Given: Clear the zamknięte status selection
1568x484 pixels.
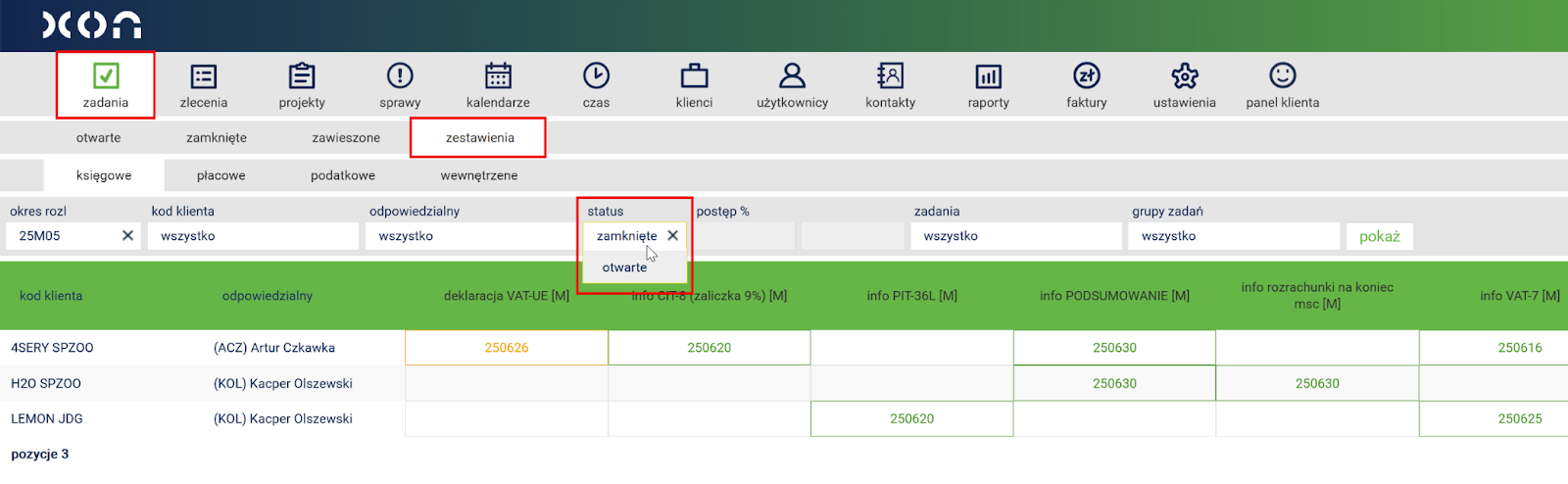Looking at the screenshot, I should pyautogui.click(x=672, y=236).
